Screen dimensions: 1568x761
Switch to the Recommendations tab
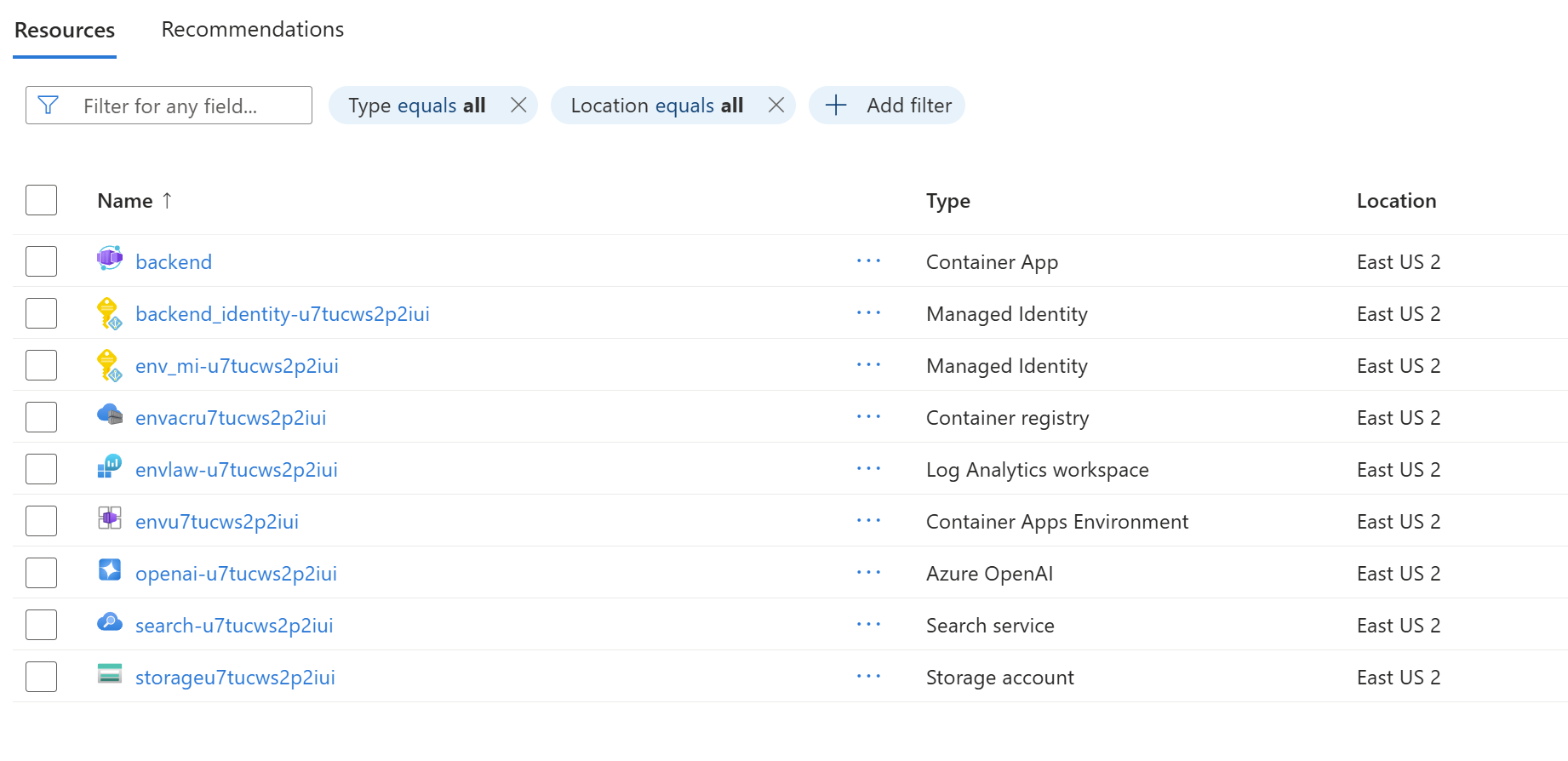[253, 29]
